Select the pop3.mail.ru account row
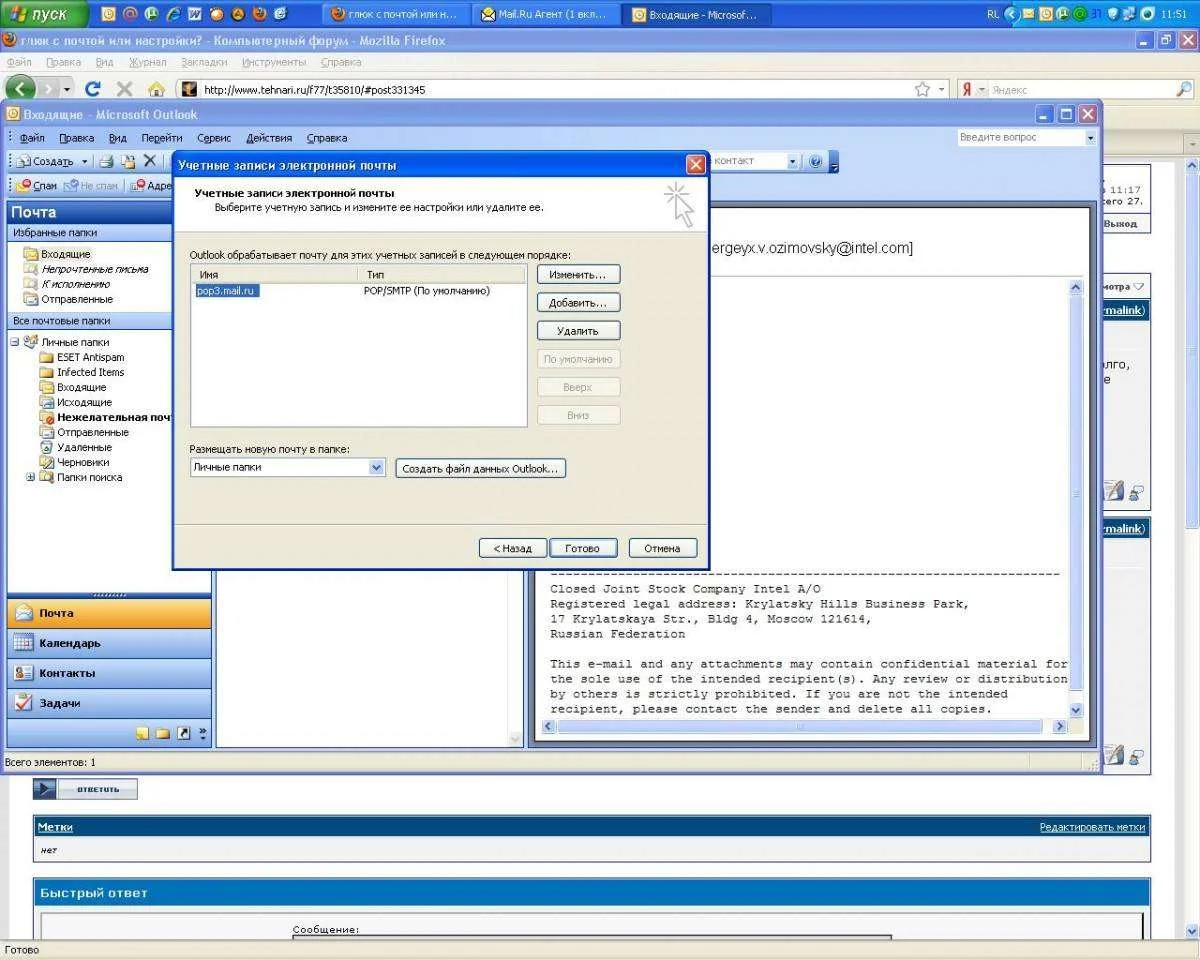Viewport: 1200px width, 960px height. [x=358, y=291]
